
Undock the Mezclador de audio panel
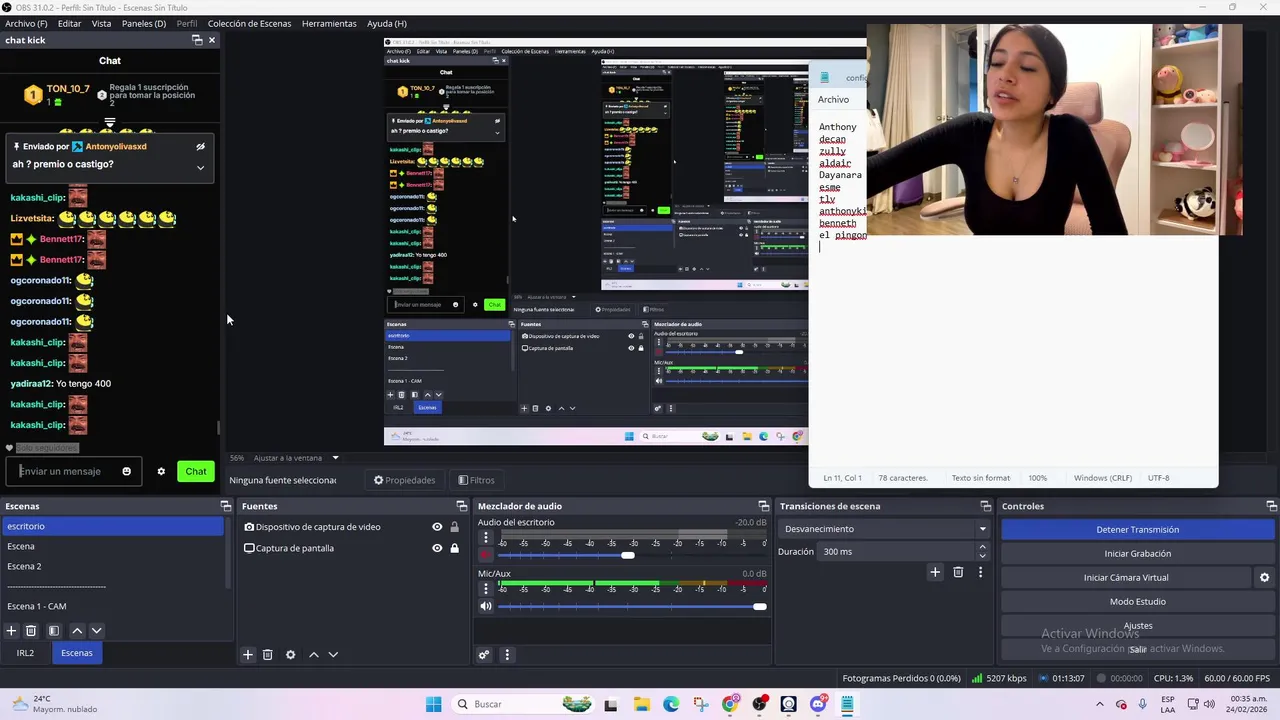[x=764, y=506]
